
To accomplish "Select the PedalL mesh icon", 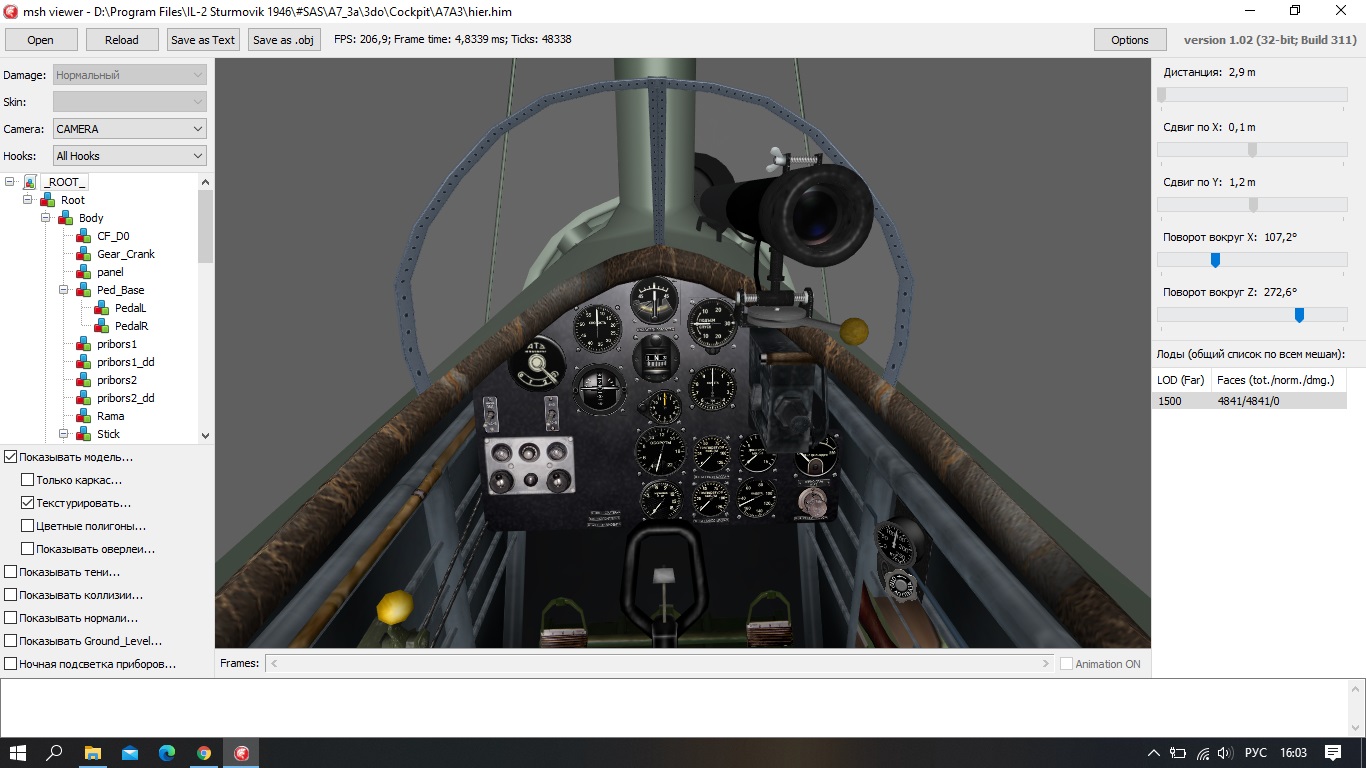I will 102,308.
